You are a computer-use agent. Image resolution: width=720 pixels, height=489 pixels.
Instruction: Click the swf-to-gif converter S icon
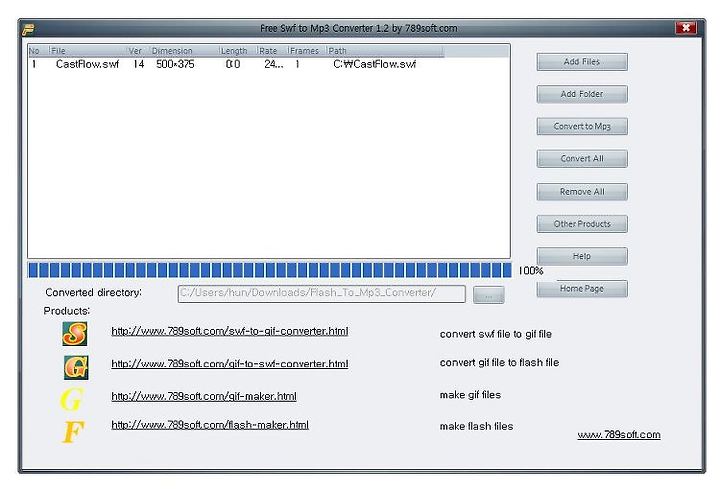74,334
